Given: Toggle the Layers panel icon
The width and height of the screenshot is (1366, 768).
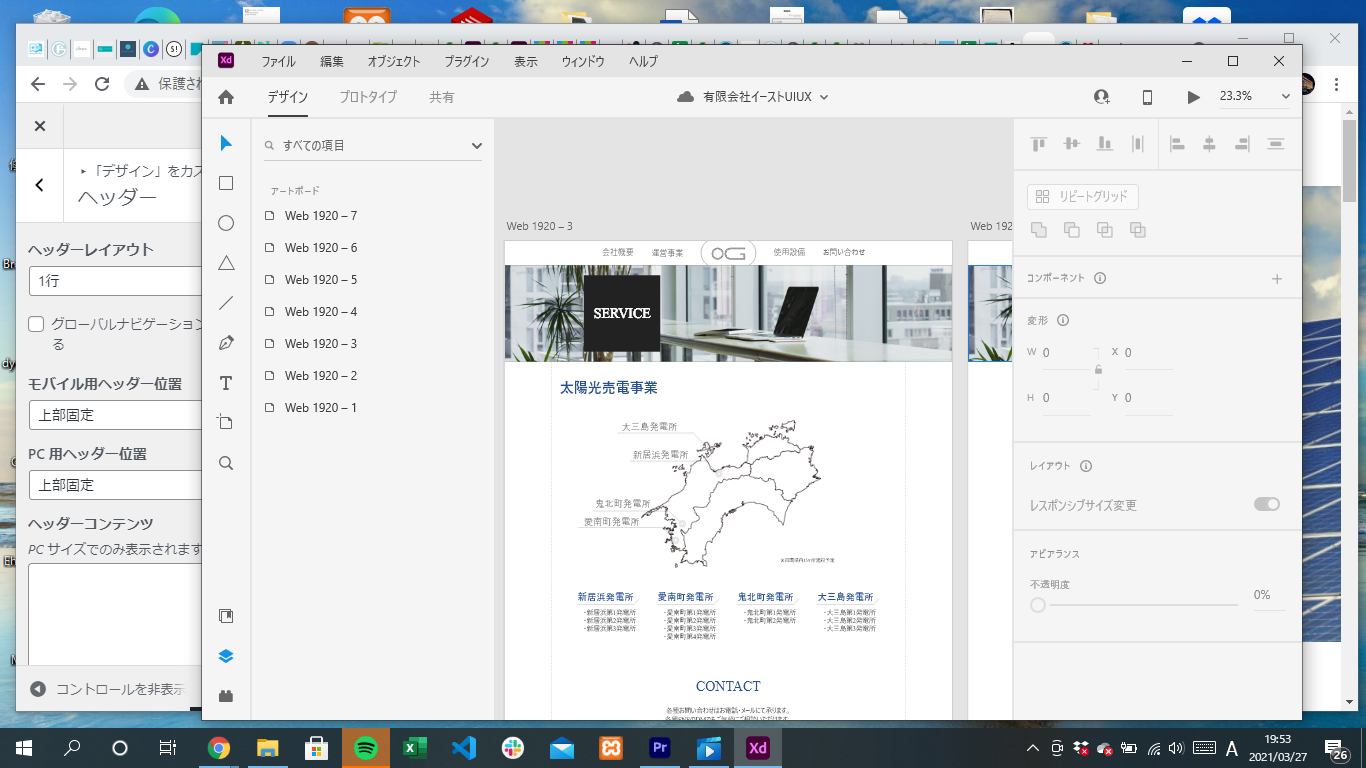Looking at the screenshot, I should tap(226, 656).
